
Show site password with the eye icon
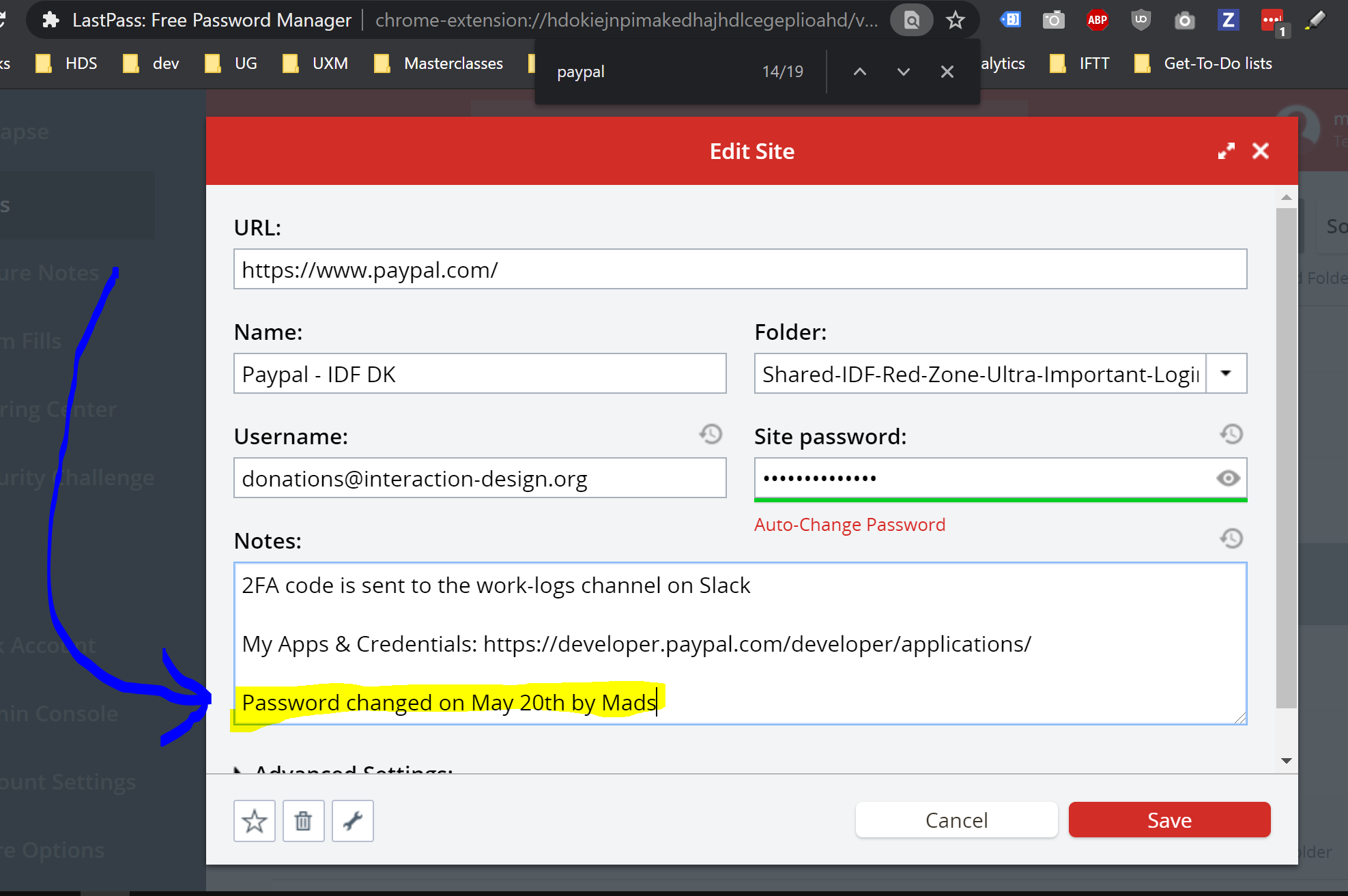click(1227, 478)
